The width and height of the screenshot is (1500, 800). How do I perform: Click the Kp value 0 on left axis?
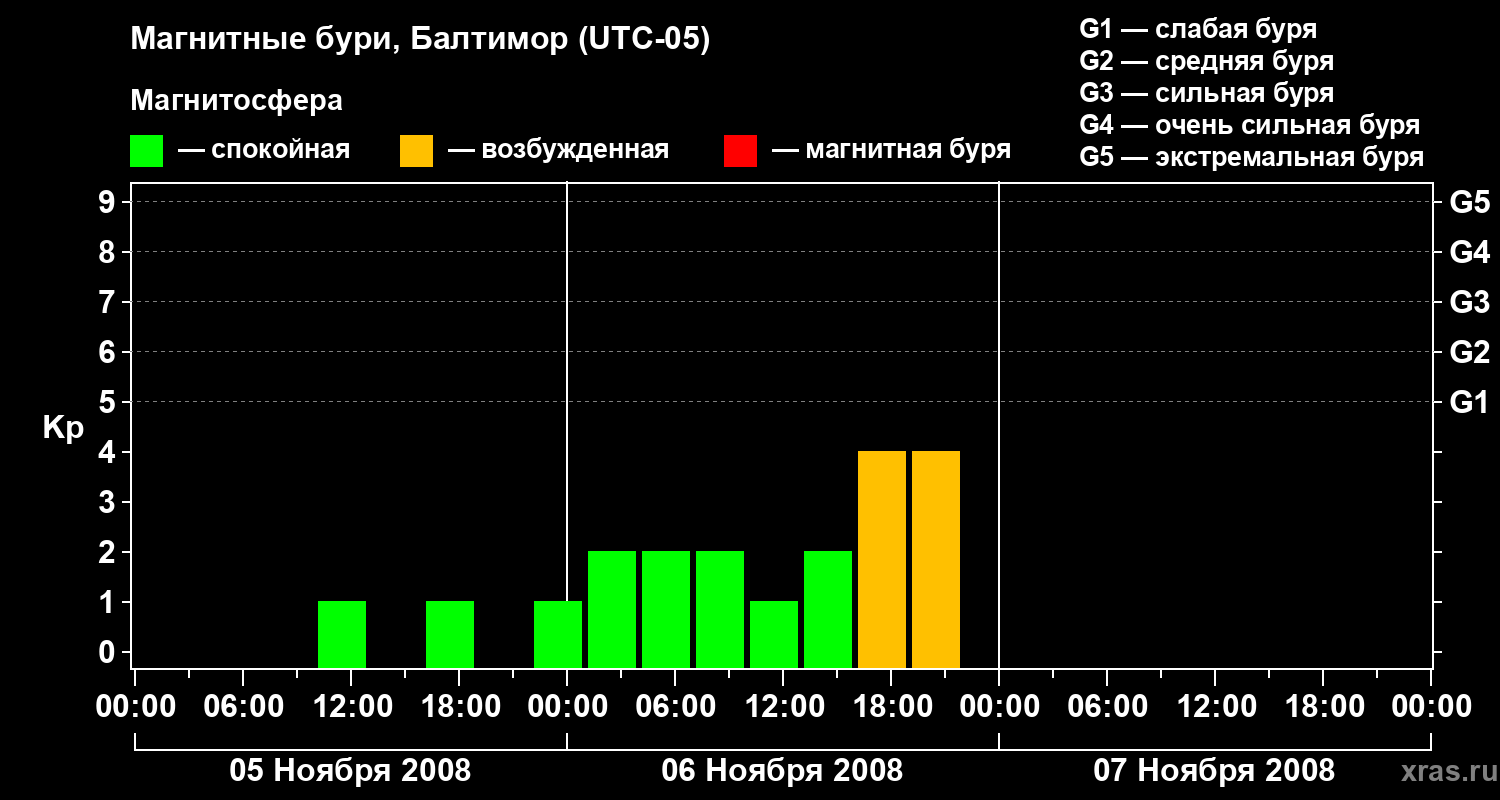(109, 652)
